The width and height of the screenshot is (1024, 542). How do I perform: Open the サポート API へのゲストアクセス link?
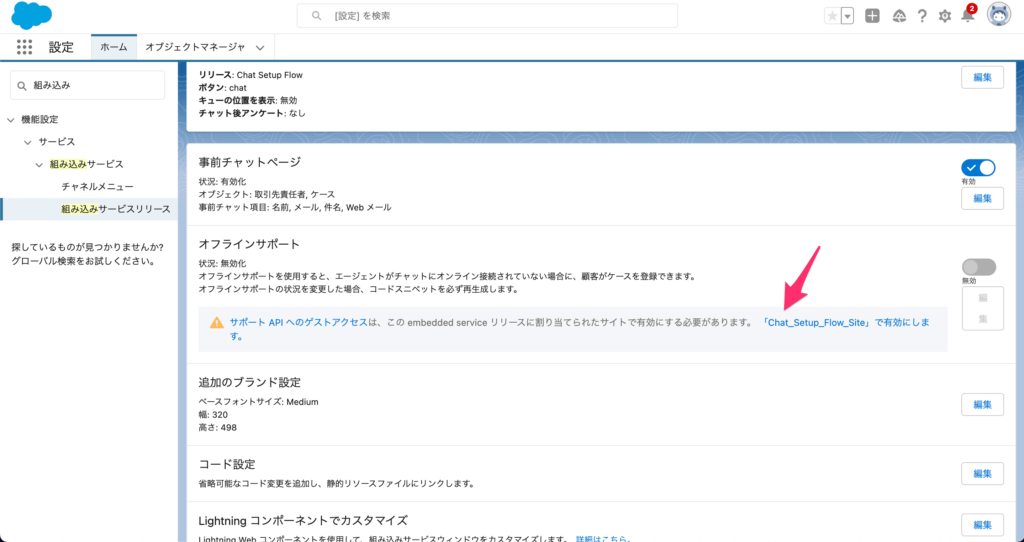point(298,323)
